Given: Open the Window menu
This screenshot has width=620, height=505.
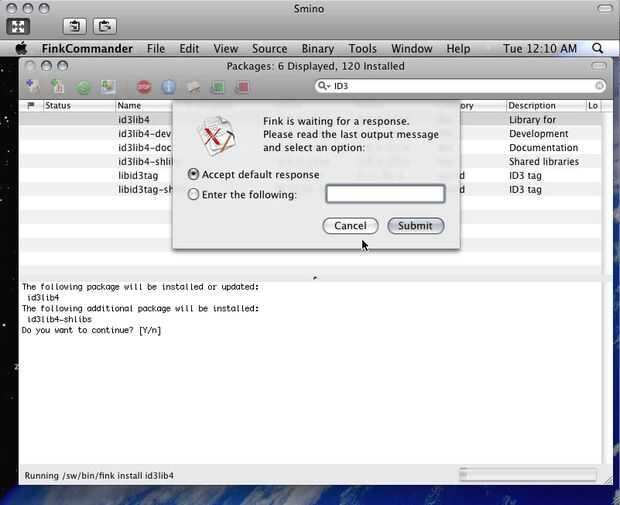Looking at the screenshot, I should point(412,48).
